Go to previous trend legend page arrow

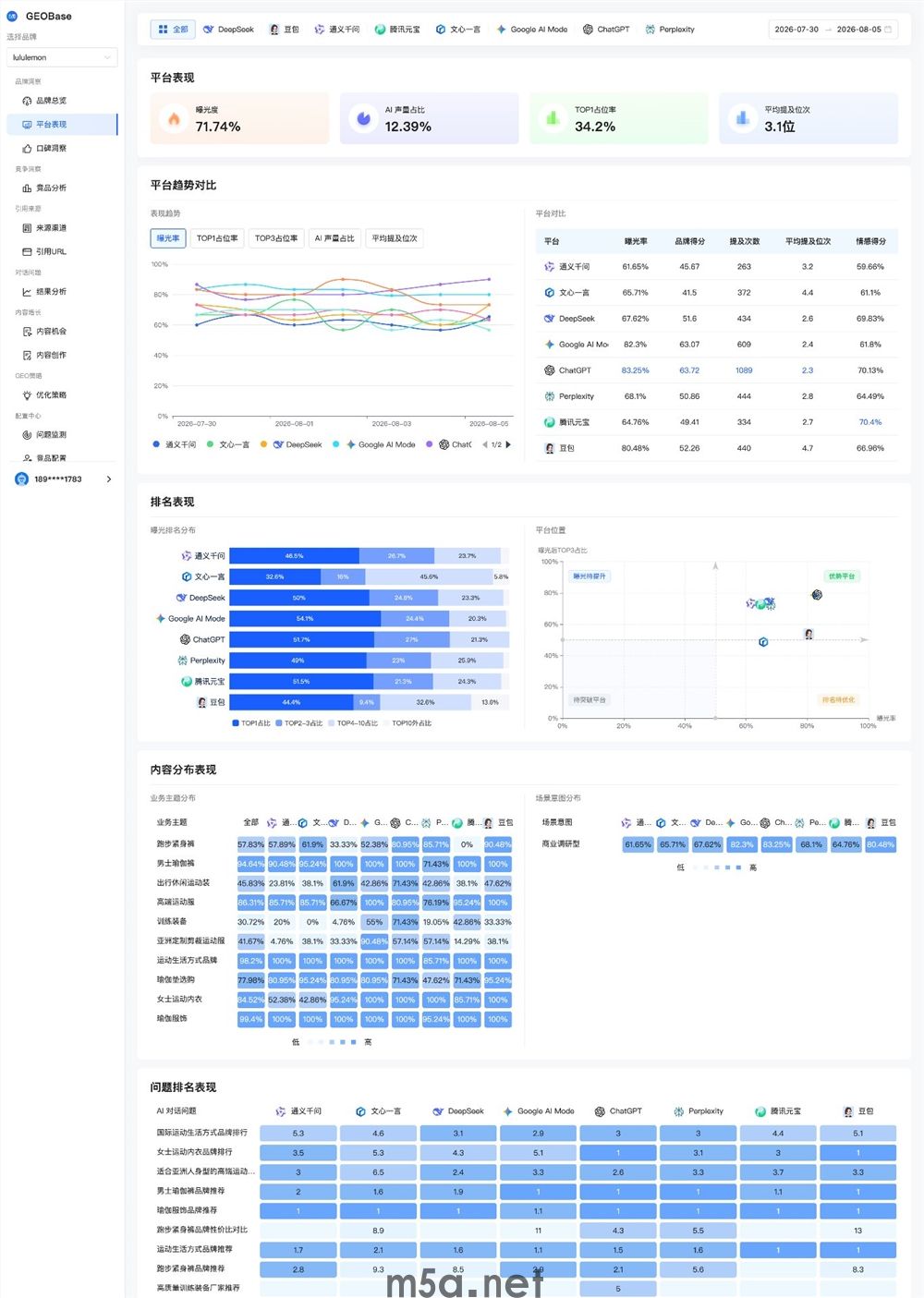485,444
